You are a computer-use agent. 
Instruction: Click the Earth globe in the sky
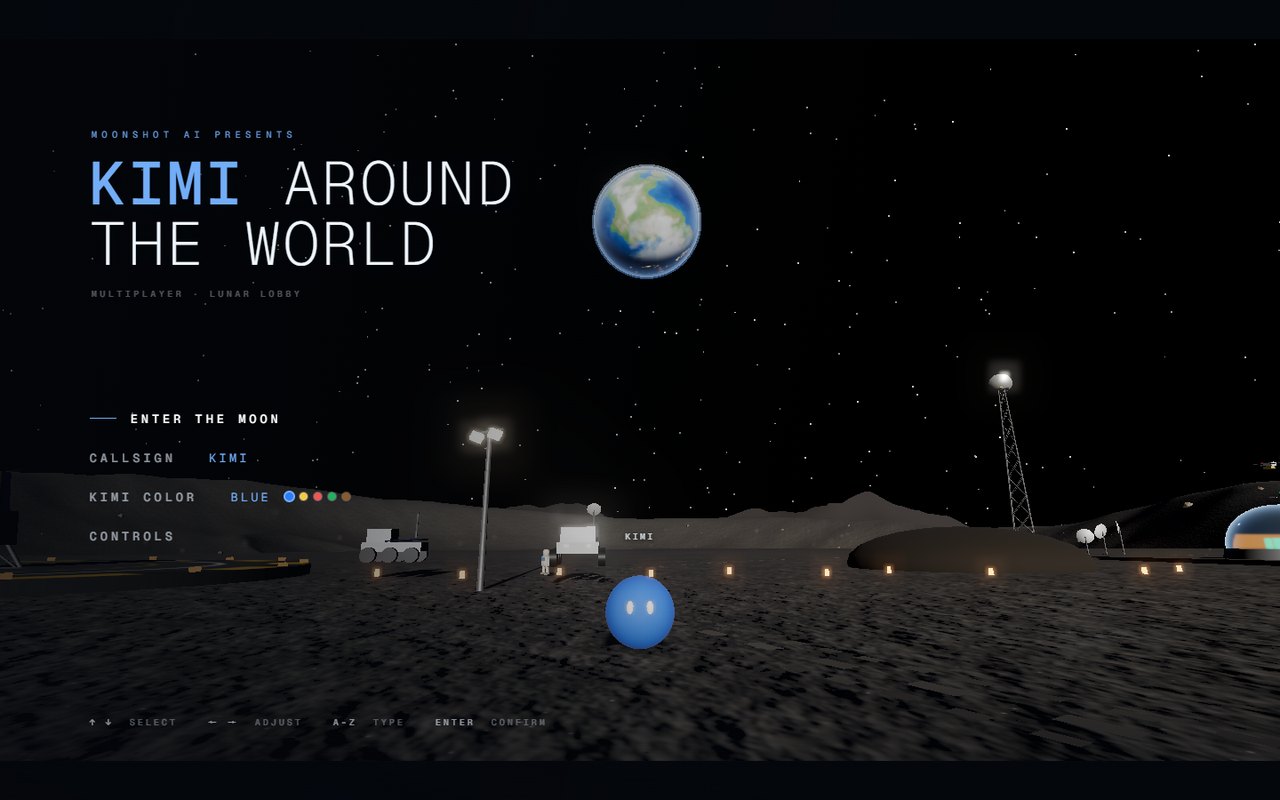647,221
